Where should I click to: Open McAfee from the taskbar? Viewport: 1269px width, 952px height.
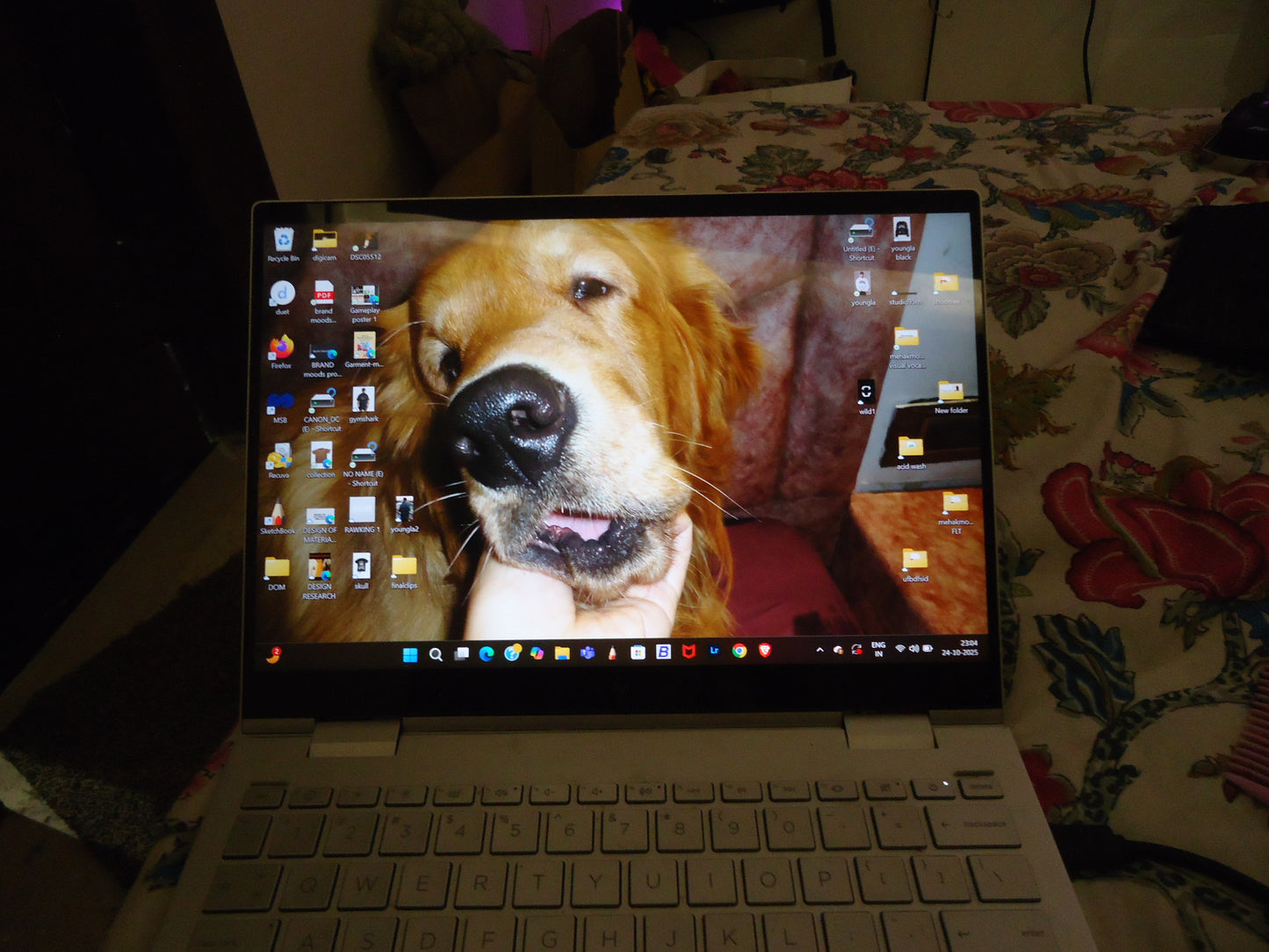tap(689, 652)
